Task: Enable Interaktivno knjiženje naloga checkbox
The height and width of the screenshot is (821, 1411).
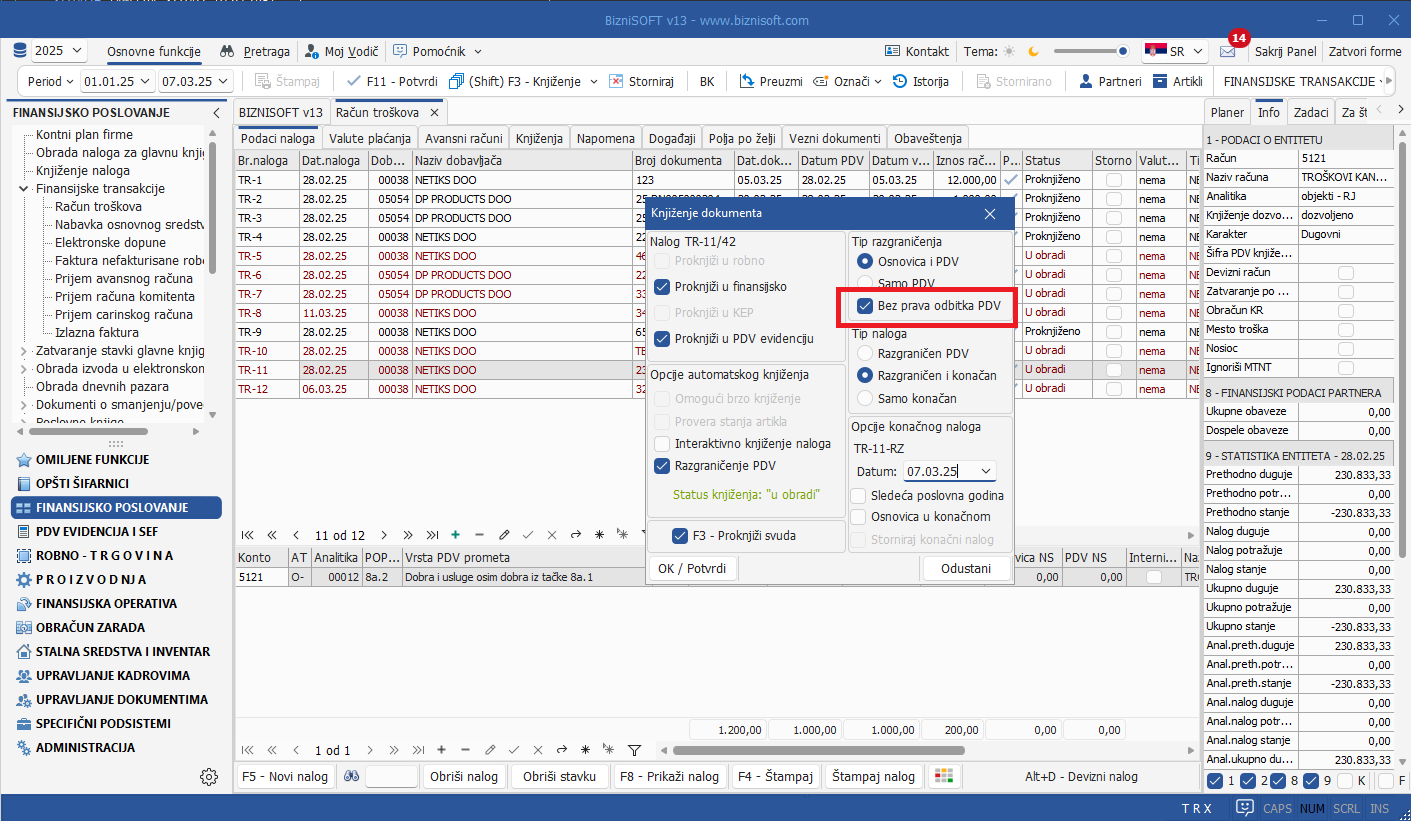Action: pyautogui.click(x=662, y=443)
